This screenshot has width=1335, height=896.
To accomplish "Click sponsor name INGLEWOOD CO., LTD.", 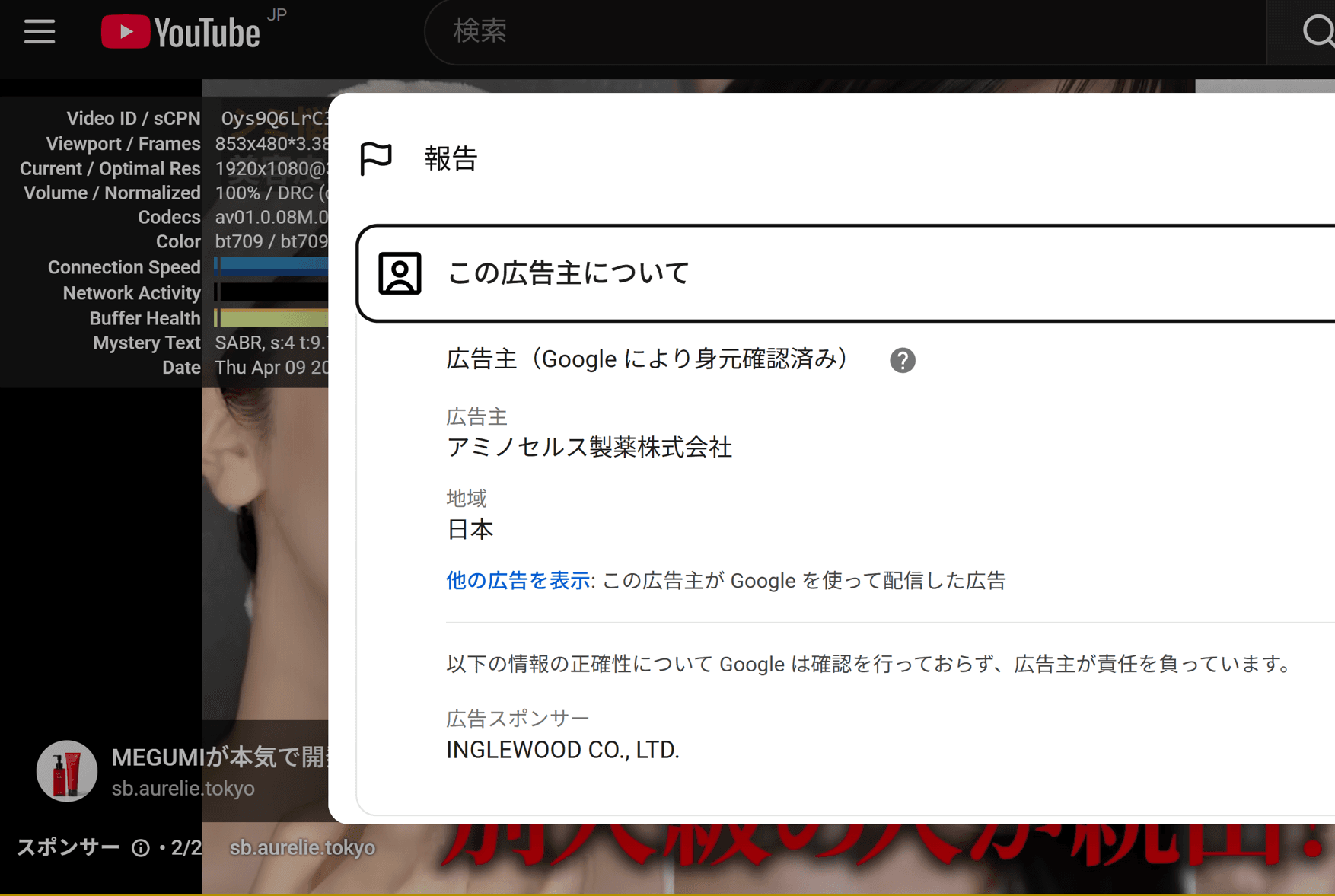I will pyautogui.click(x=562, y=750).
